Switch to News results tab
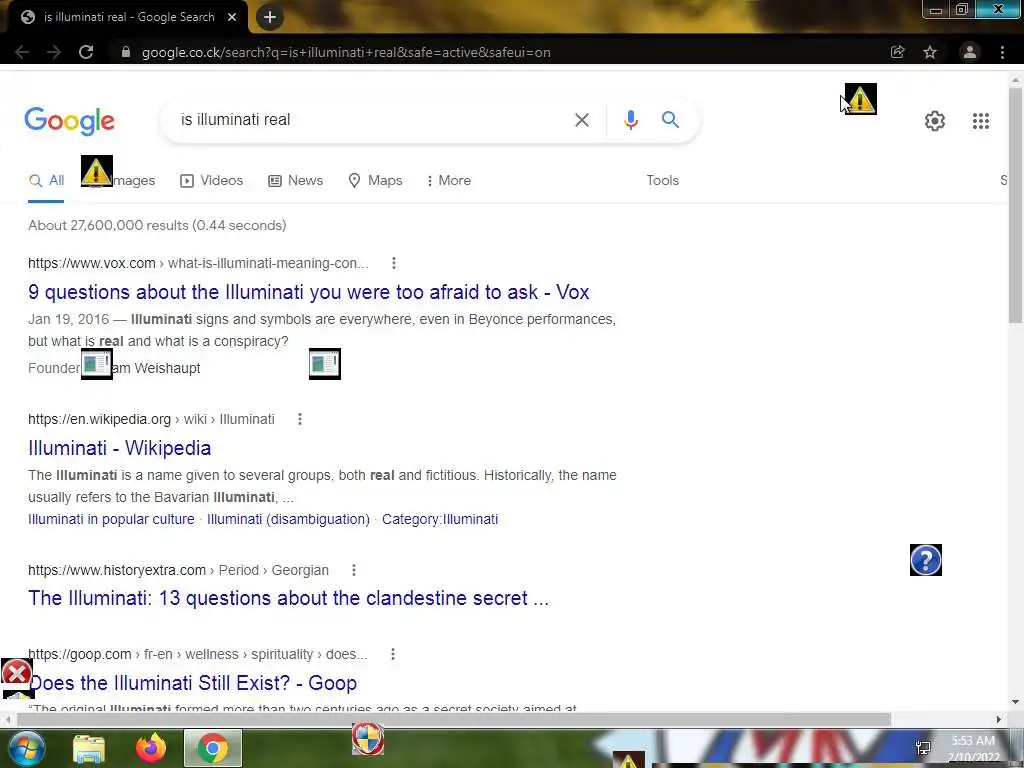1024x768 pixels. click(295, 181)
